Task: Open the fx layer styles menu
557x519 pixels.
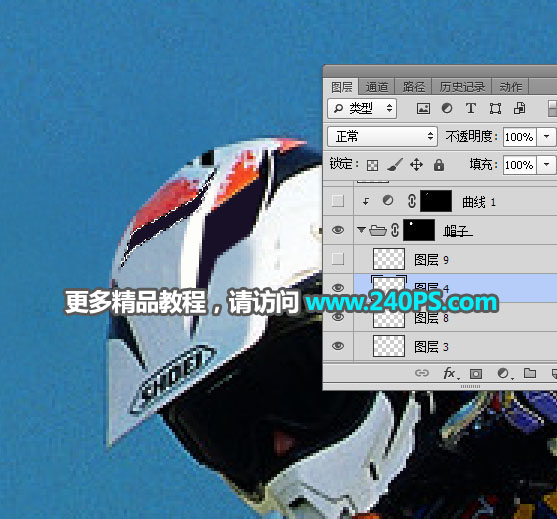Action: (450, 373)
